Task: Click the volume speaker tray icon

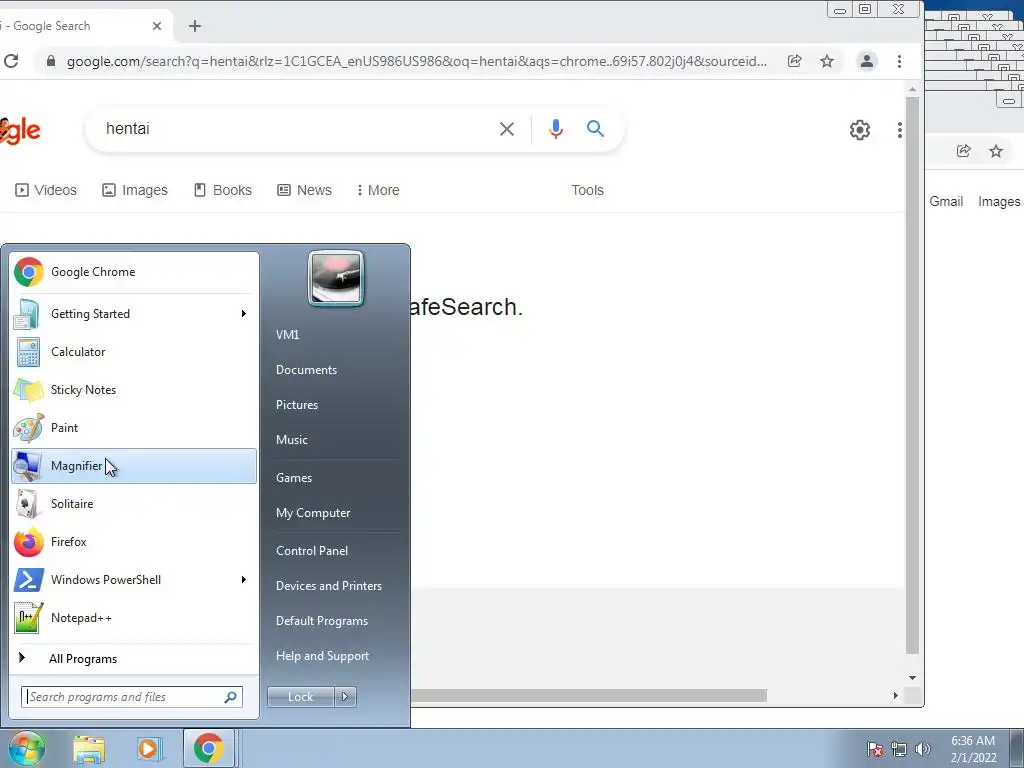Action: [922, 749]
